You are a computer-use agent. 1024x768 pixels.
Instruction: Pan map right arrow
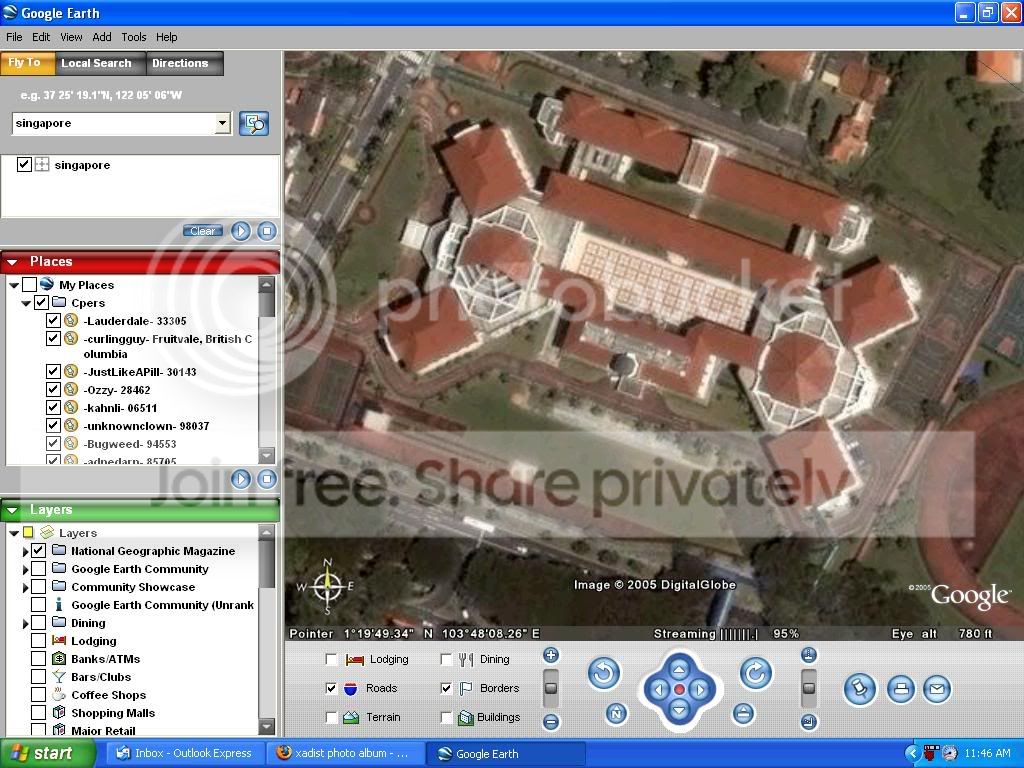pyautogui.click(x=700, y=690)
